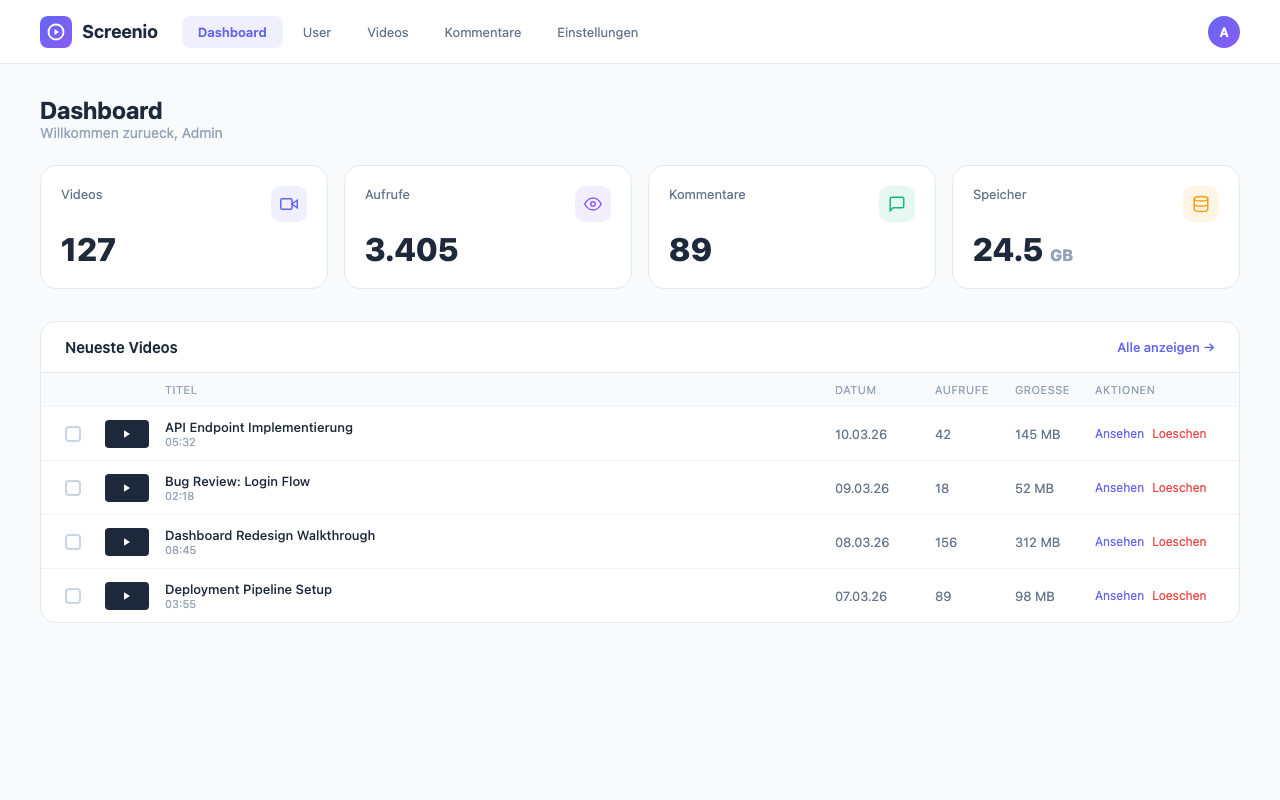The image size is (1280, 800).
Task: Check the API Endpoint Implementierung row checkbox
Action: click(x=73, y=434)
